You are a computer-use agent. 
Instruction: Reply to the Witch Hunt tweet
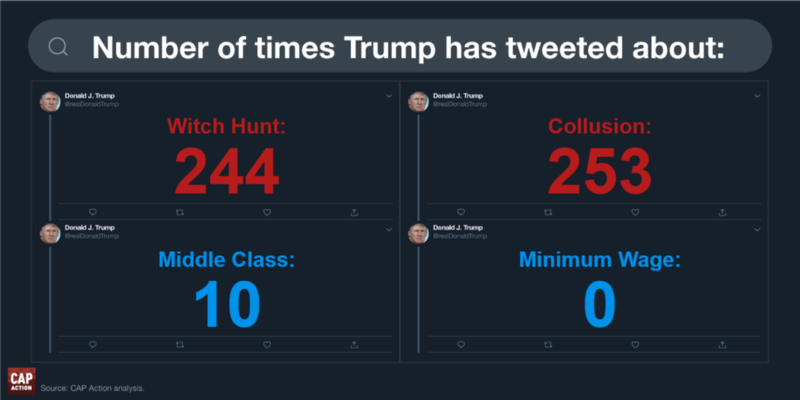tap(93, 212)
